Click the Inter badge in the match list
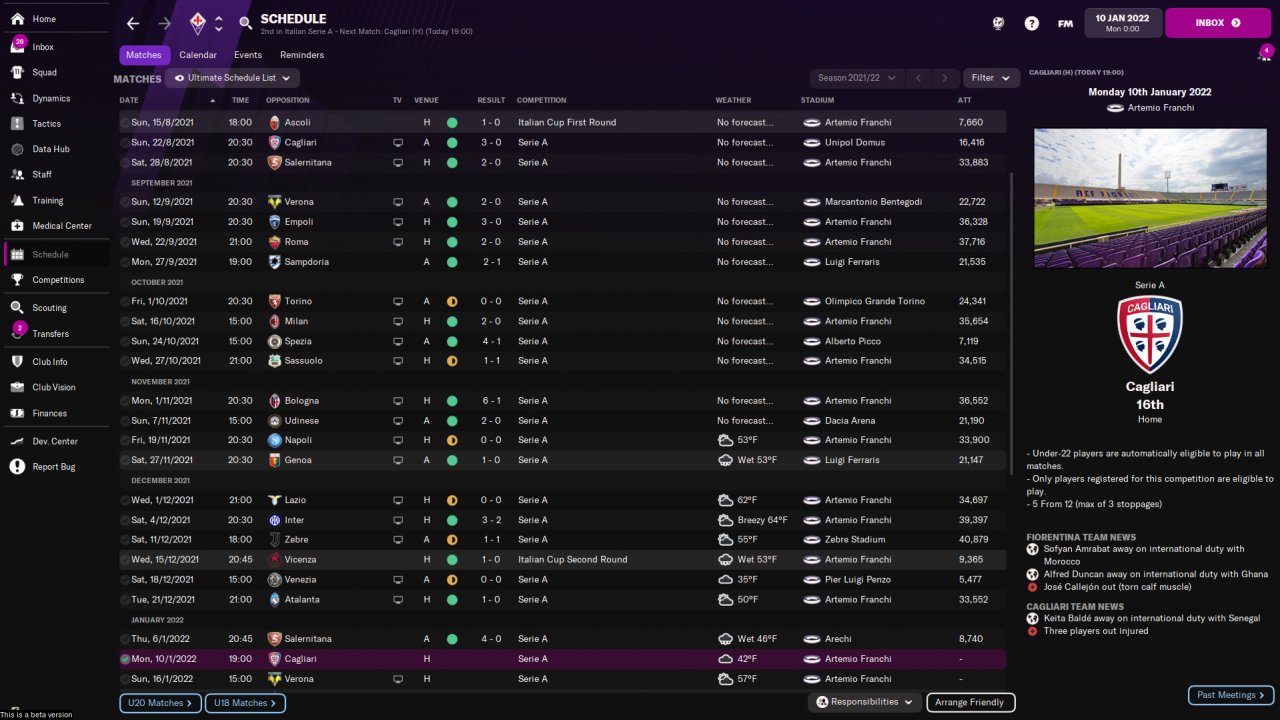Image resolution: width=1280 pixels, height=720 pixels. tap(275, 520)
